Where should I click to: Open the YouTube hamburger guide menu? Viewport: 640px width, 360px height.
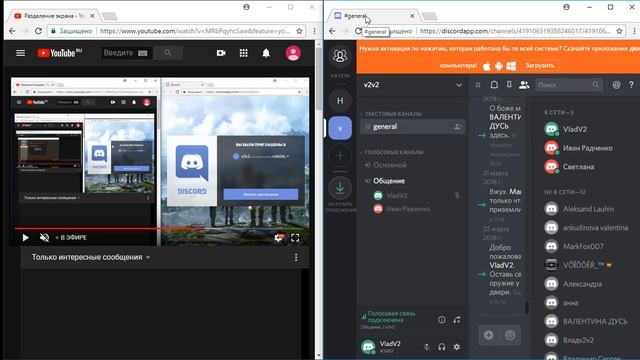pyautogui.click(x=20, y=53)
